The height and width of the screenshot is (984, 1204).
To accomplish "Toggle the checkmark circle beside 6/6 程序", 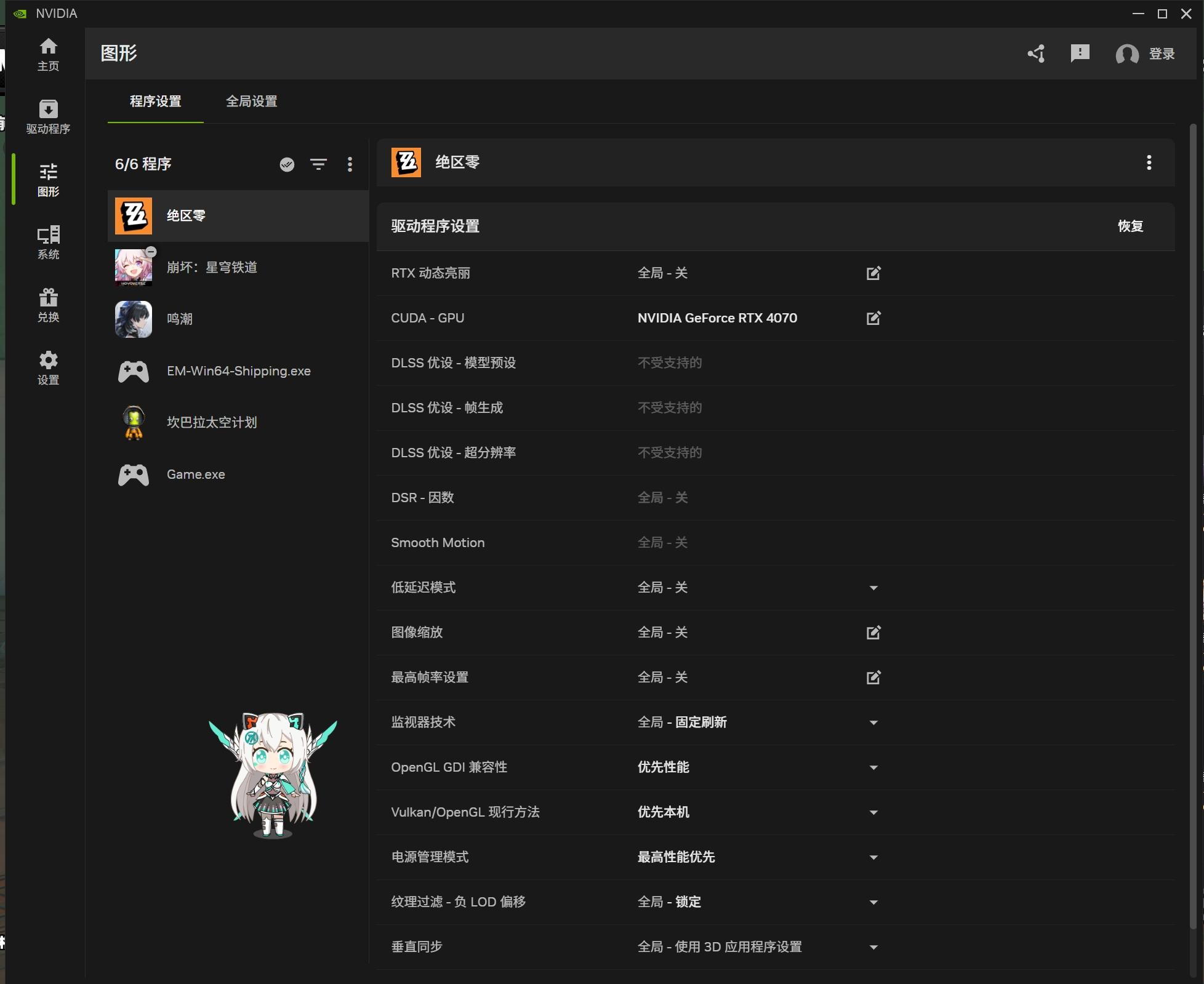I will tap(287, 164).
